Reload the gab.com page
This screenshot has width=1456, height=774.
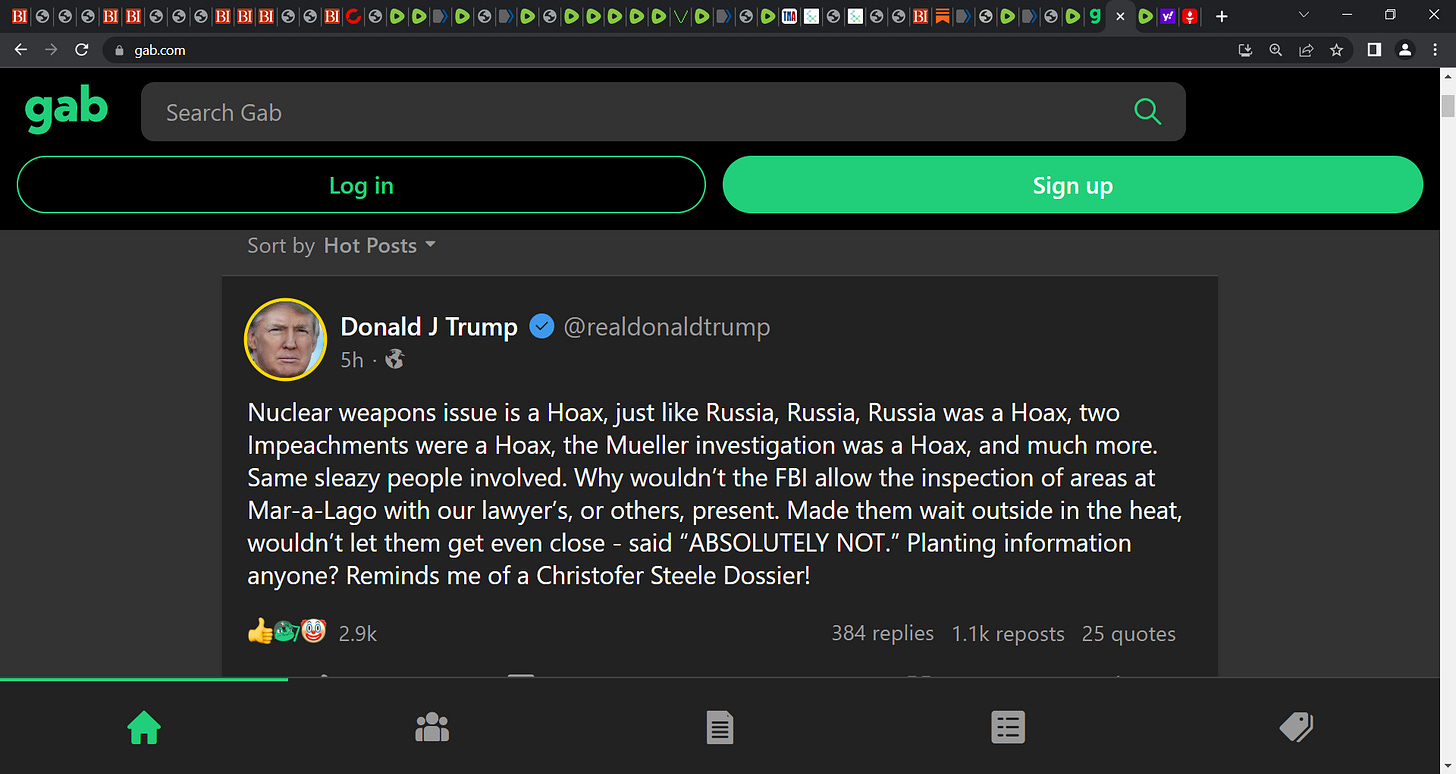(x=82, y=50)
